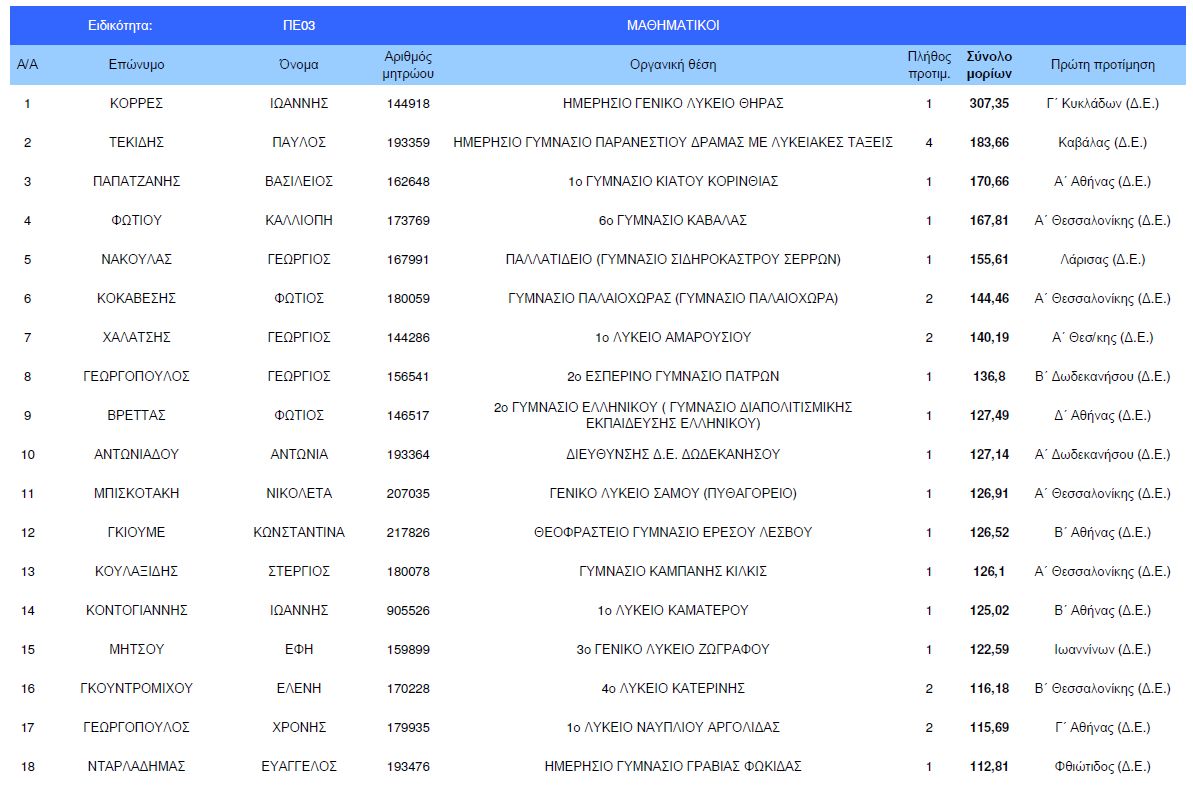The width and height of the screenshot is (1193, 789).
Task: Select surname ΚΟΚΑΒΕΣΗΣ
Action: (136, 298)
